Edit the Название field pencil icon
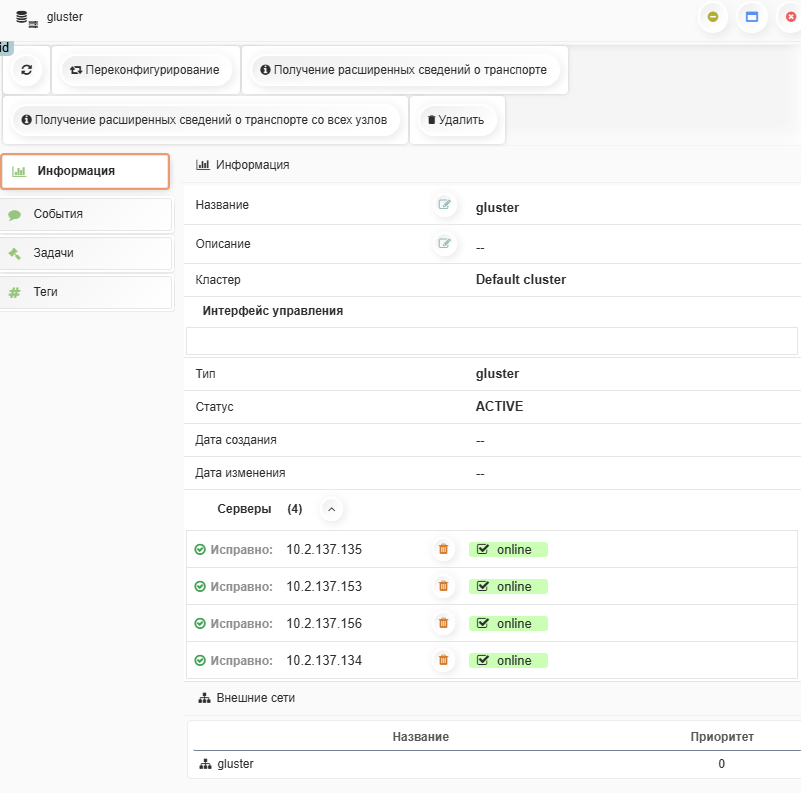The width and height of the screenshot is (801, 793). (x=444, y=204)
